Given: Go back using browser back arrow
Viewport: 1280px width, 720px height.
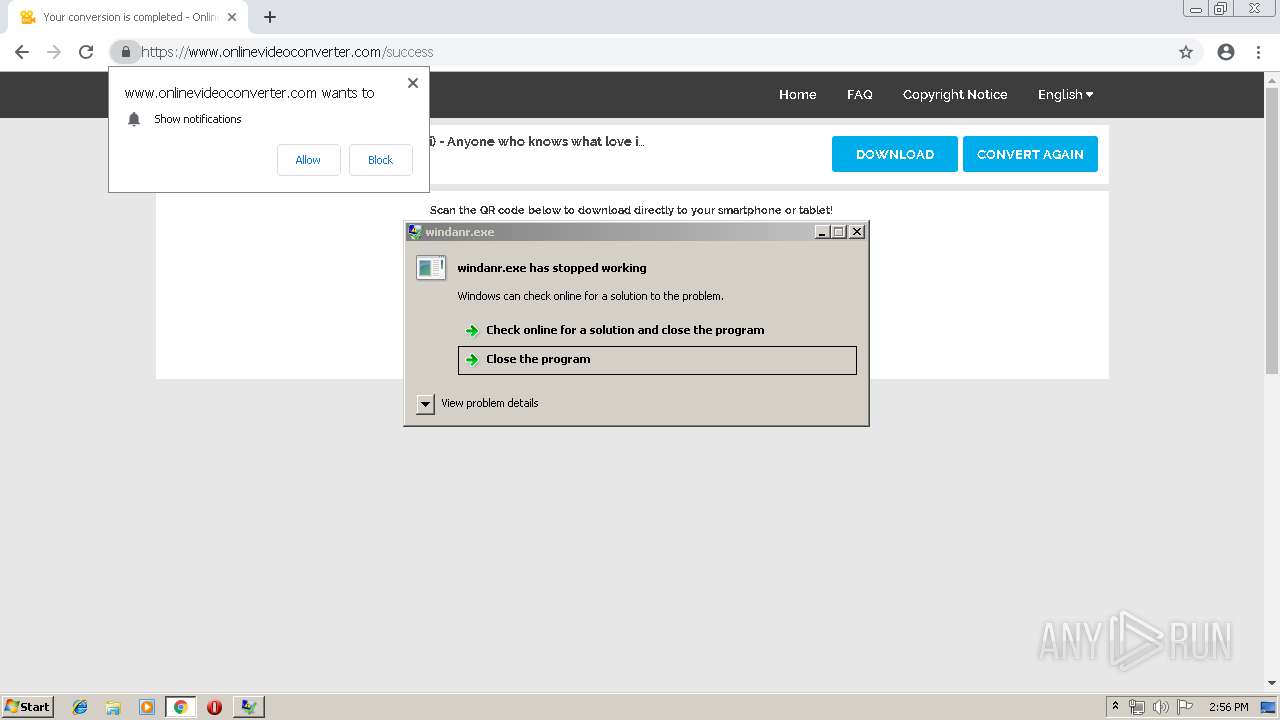Looking at the screenshot, I should coord(22,52).
